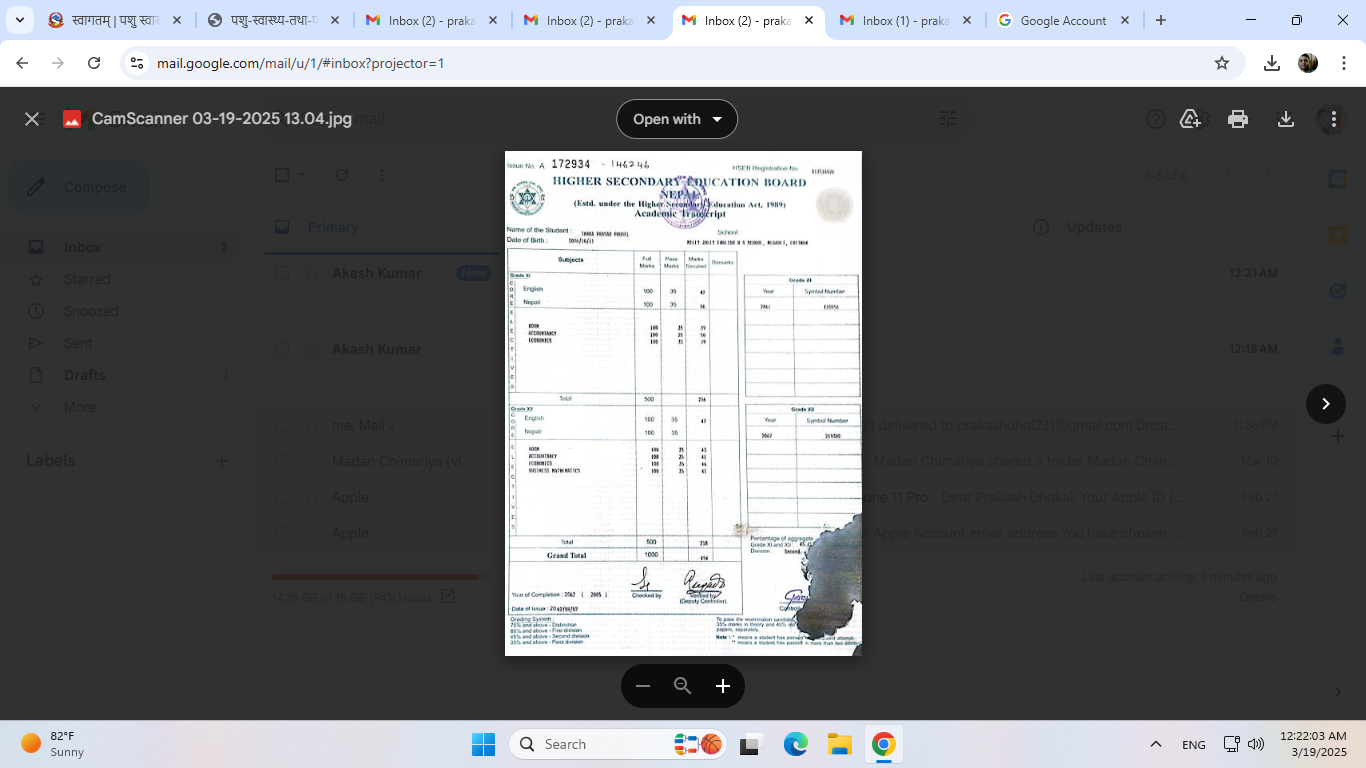
Task: Reset zoom with the magnifier button
Action: 683,686
